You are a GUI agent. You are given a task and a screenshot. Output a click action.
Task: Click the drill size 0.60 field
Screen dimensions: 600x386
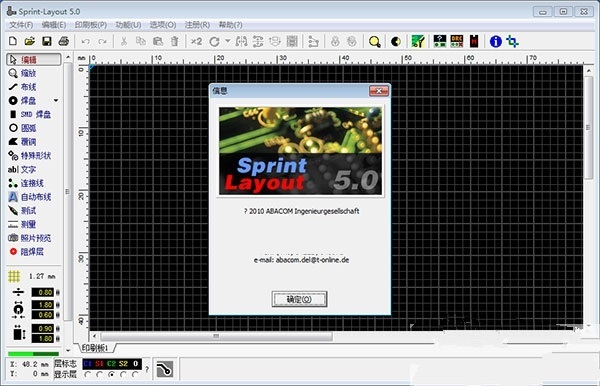43,315
